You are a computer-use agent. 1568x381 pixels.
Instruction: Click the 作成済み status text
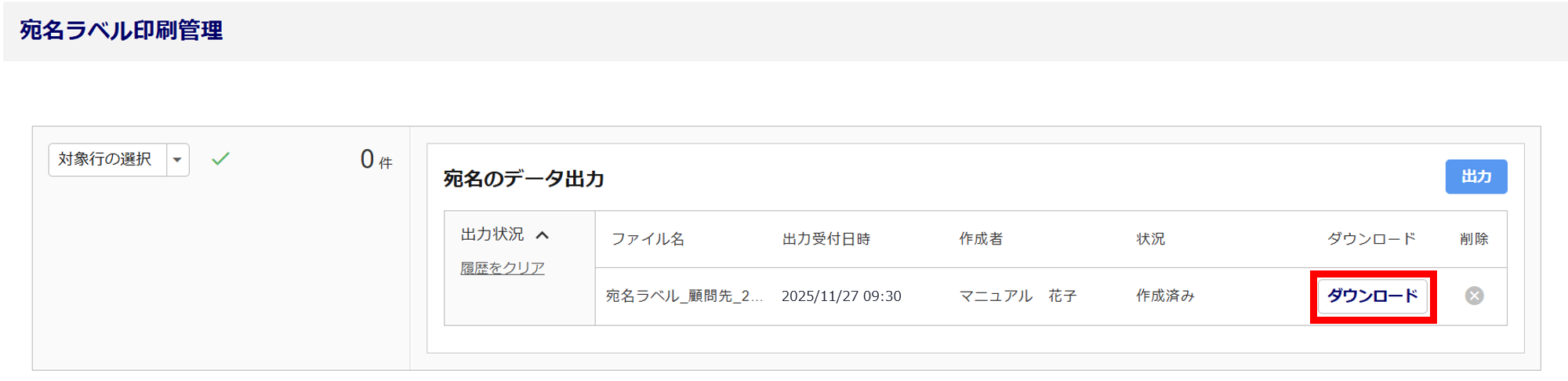coord(1165,296)
